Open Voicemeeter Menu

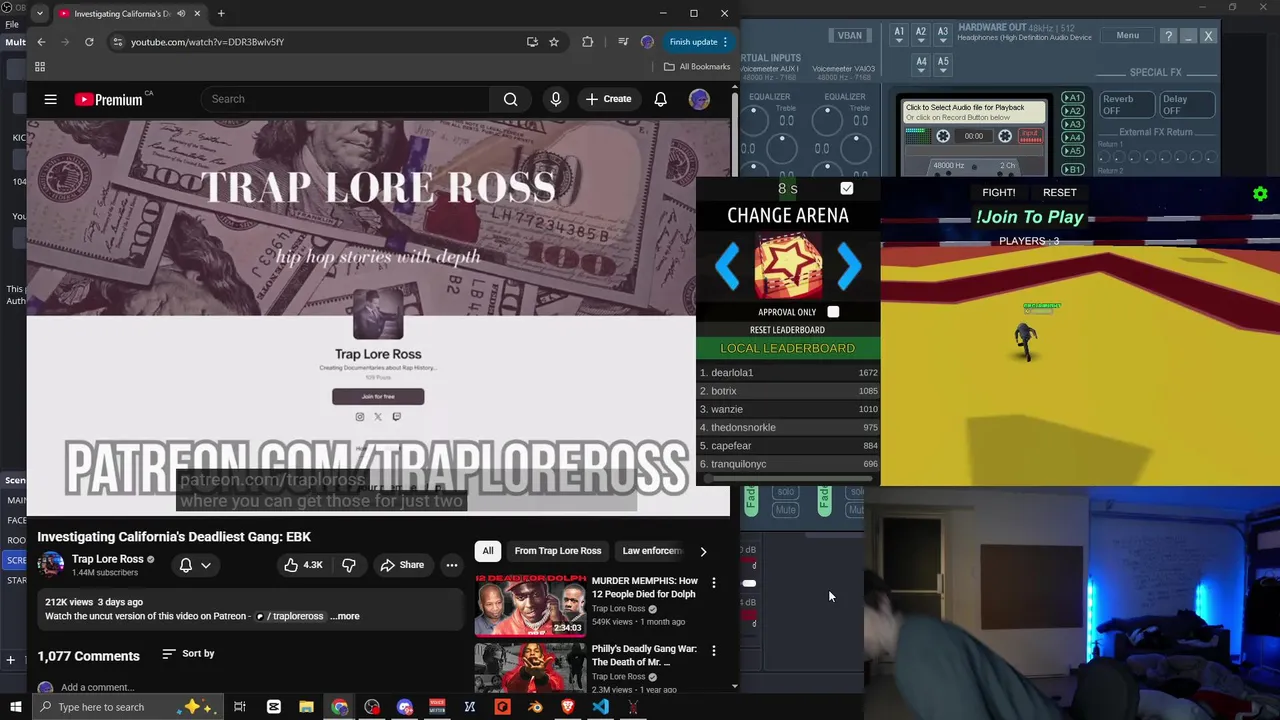(x=1127, y=36)
